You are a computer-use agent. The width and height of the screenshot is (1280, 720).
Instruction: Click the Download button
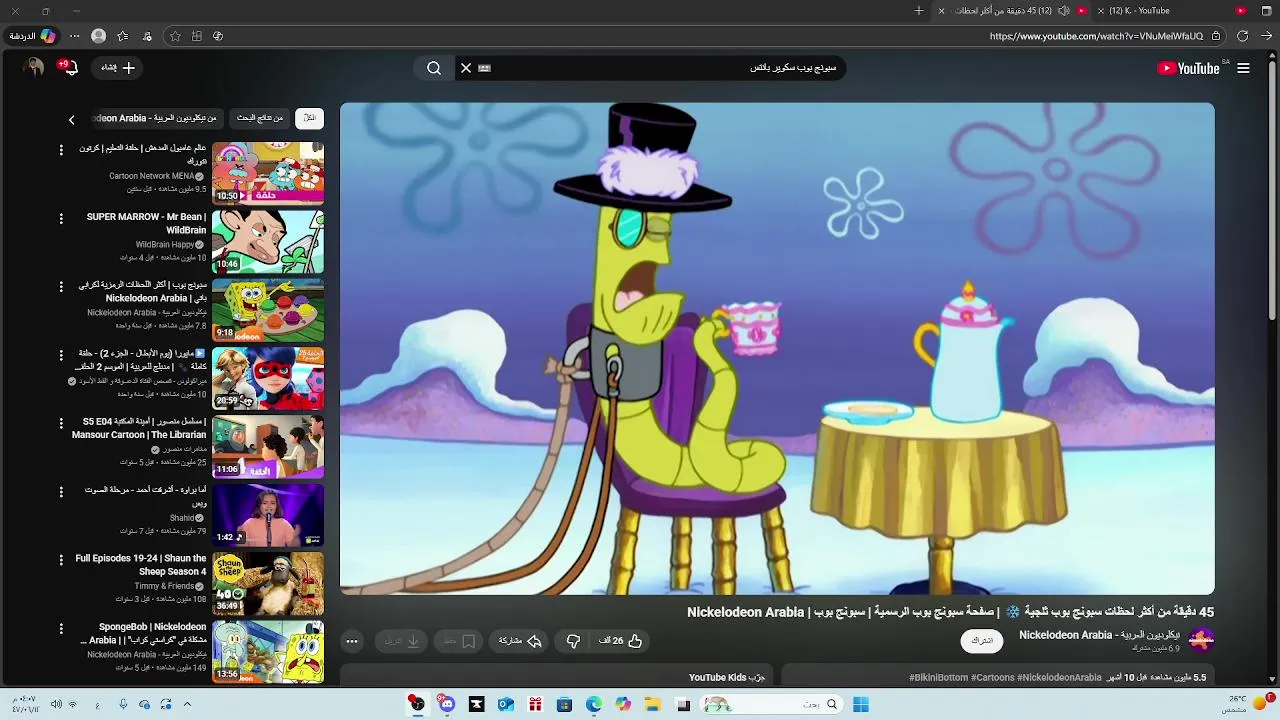click(x=402, y=641)
